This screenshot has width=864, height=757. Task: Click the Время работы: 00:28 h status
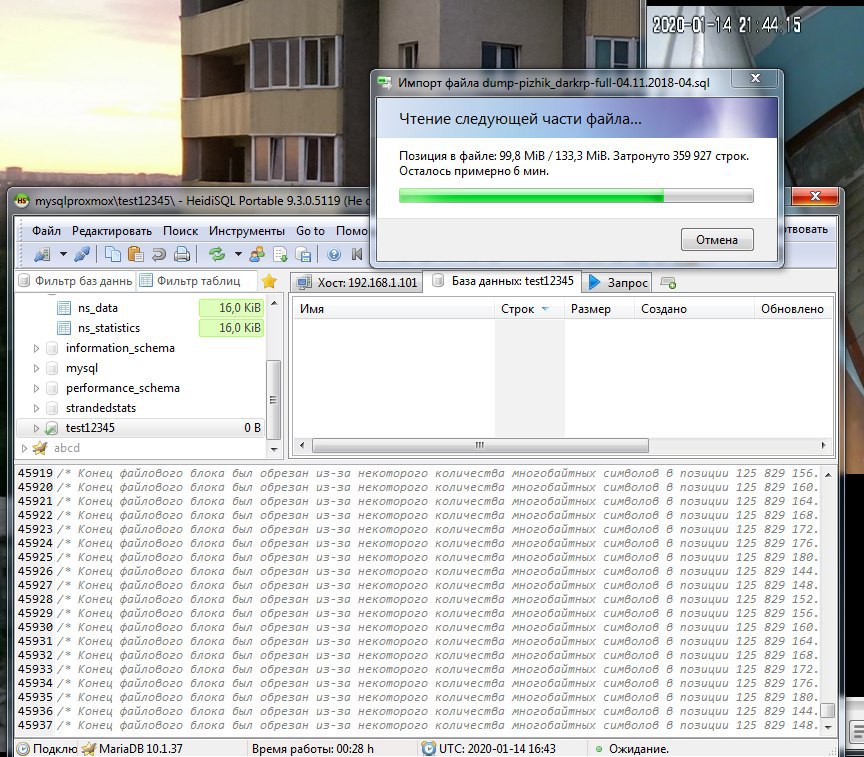(x=312, y=749)
